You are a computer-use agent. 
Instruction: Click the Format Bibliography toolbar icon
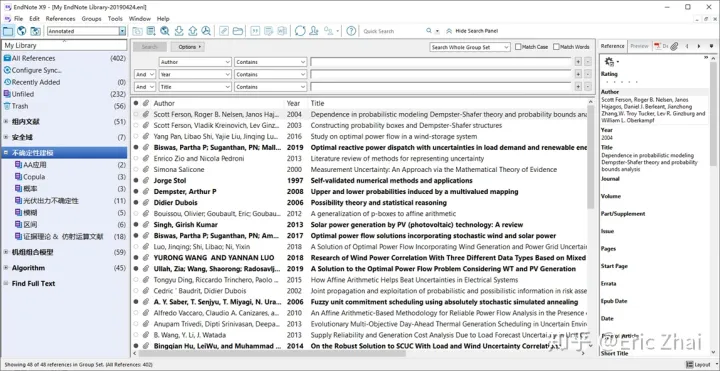tap(269, 31)
